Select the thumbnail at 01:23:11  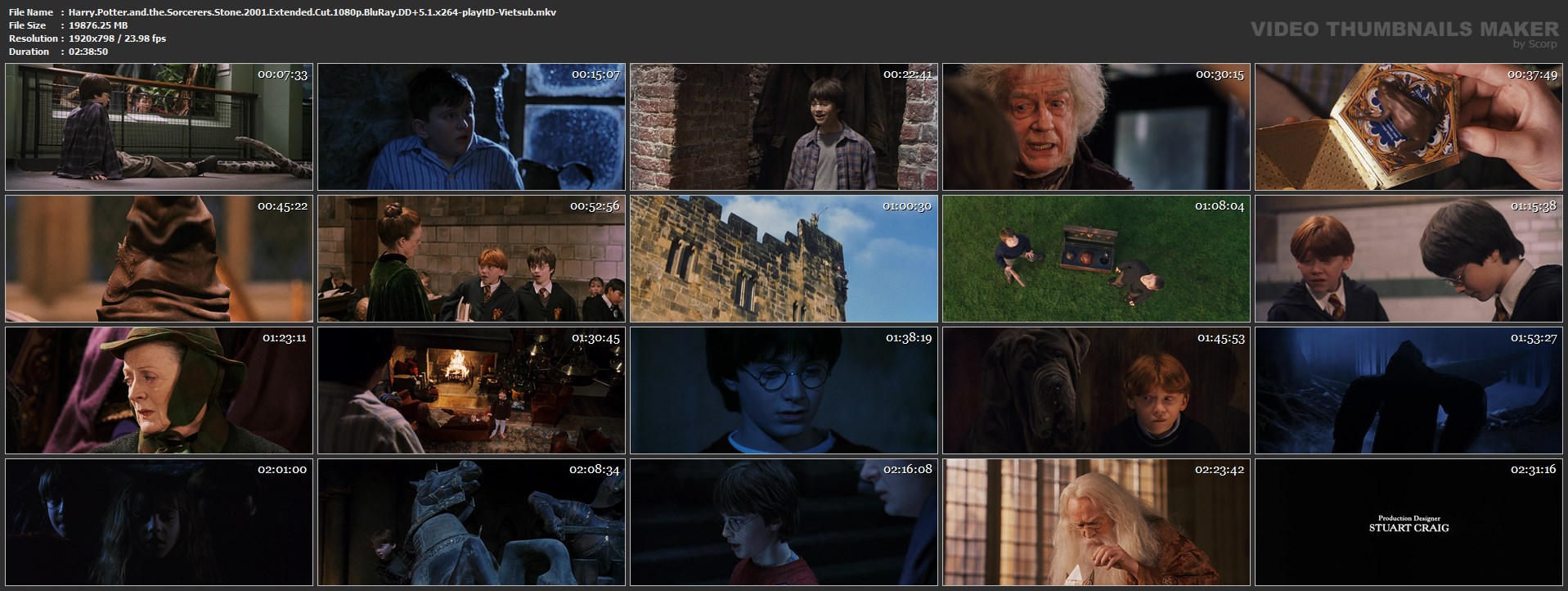pyautogui.click(x=159, y=390)
